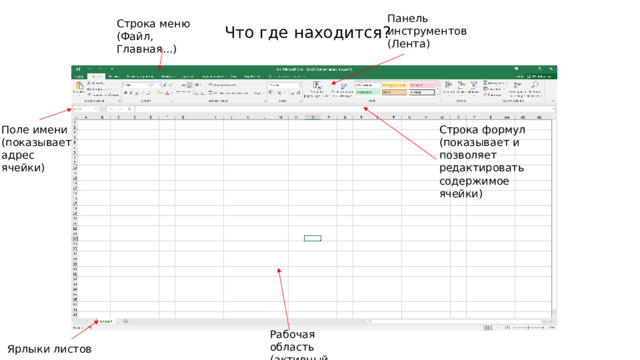Open the Файл tab
This screenshot has height=360, width=640.
click(79, 76)
